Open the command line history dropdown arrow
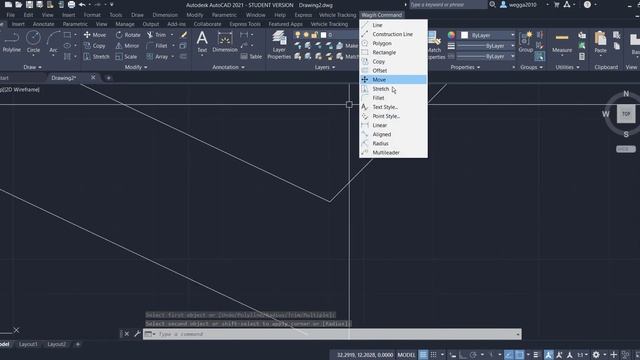Viewport: 640px width, 360px height. (518, 334)
